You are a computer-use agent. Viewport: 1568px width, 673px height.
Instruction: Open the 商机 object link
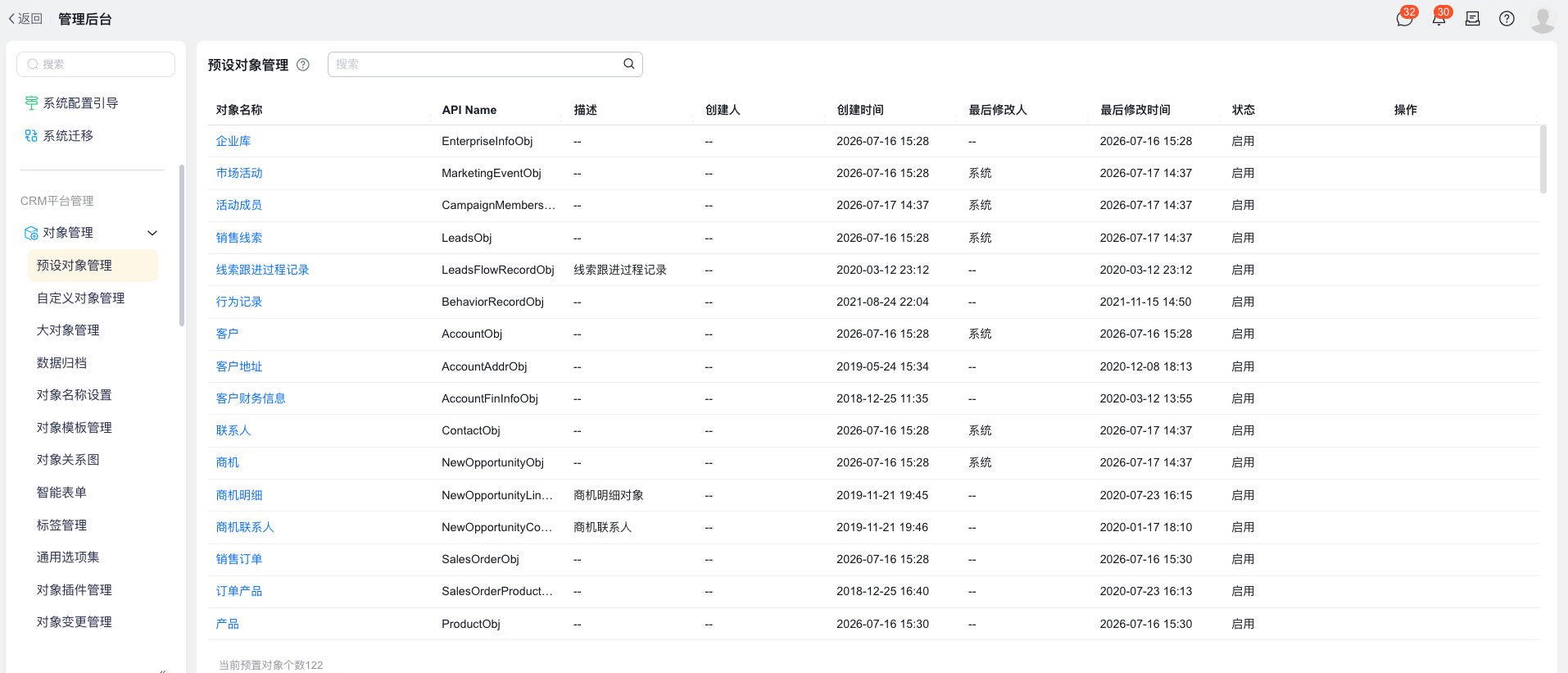point(227,462)
